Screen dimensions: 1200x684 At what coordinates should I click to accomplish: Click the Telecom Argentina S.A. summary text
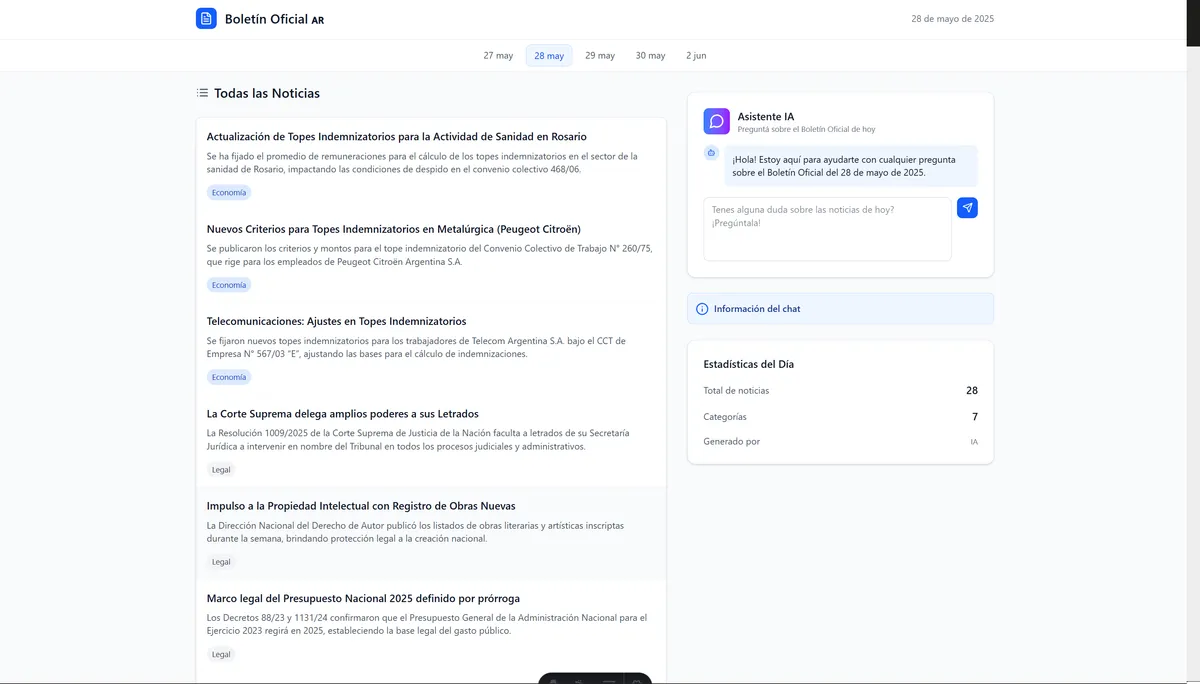[416, 347]
